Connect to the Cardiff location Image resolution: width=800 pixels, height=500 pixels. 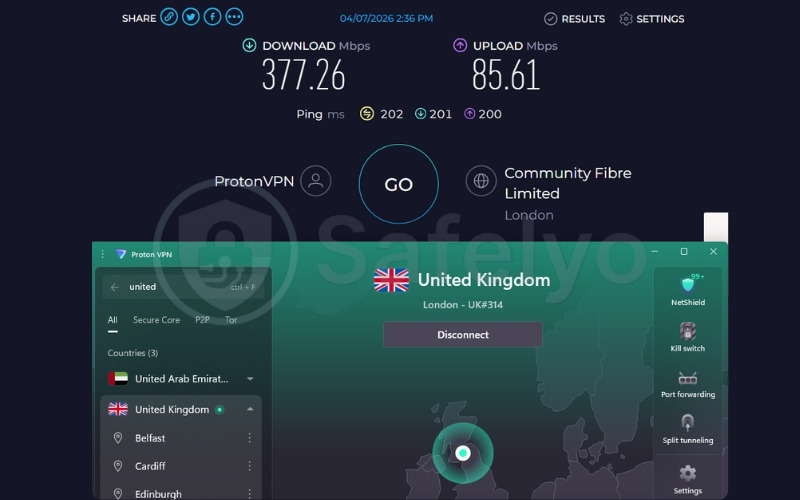pyautogui.click(x=150, y=466)
